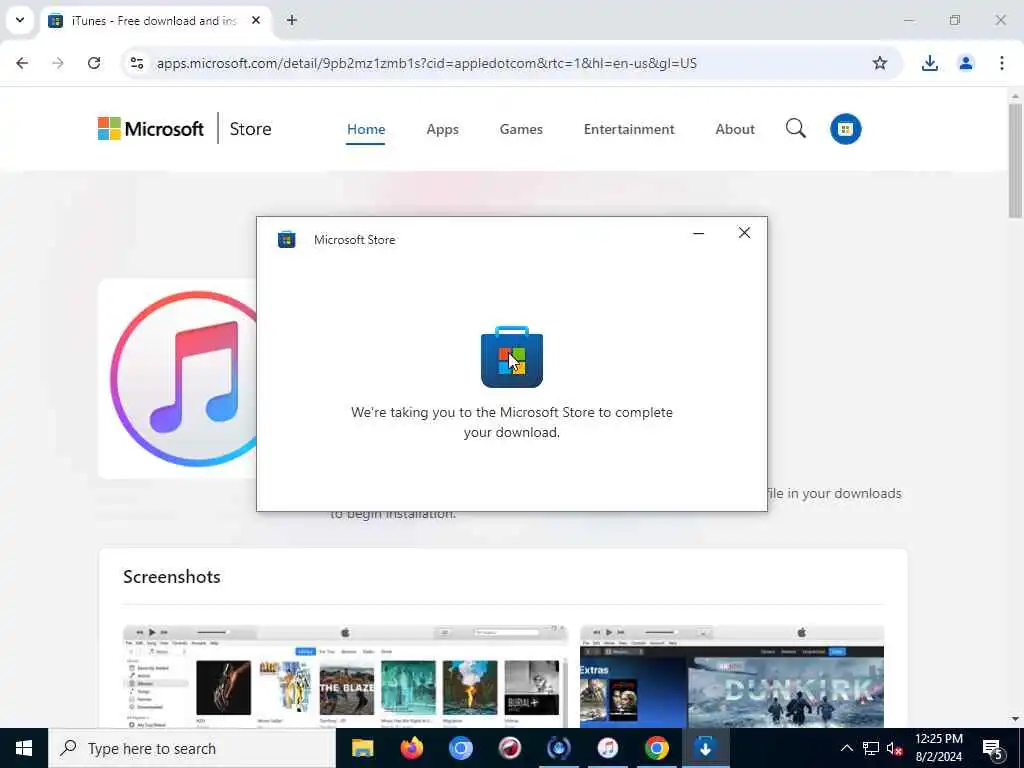This screenshot has width=1024, height=768.
Task: Go back to previous page in Chrome
Action: [22, 63]
